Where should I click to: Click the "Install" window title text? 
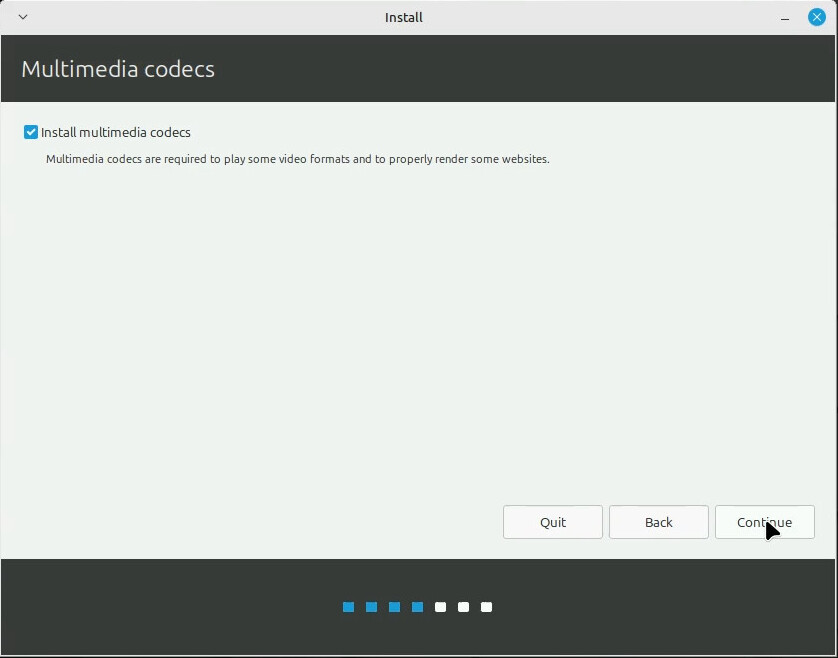tap(404, 17)
